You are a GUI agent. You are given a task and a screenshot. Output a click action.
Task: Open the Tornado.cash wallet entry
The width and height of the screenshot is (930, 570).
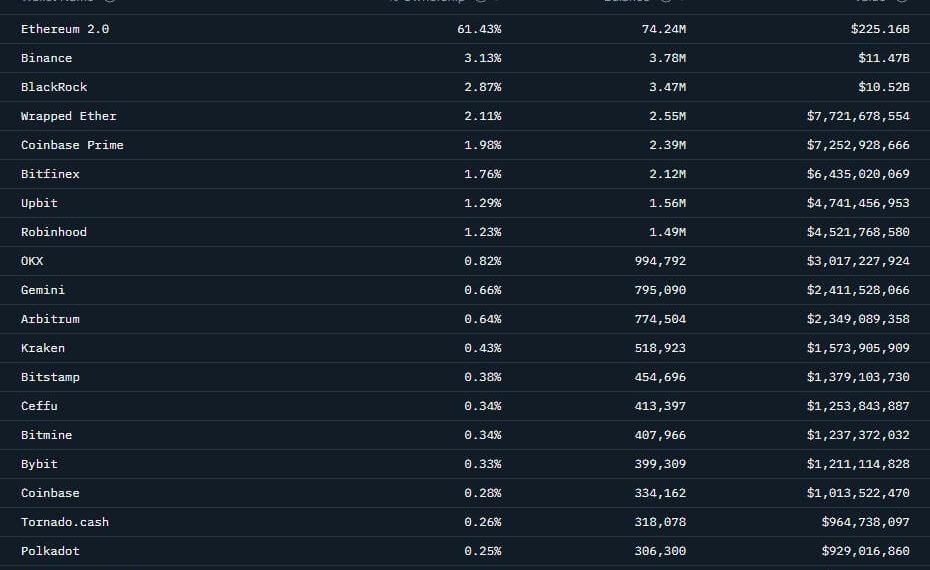(65, 522)
